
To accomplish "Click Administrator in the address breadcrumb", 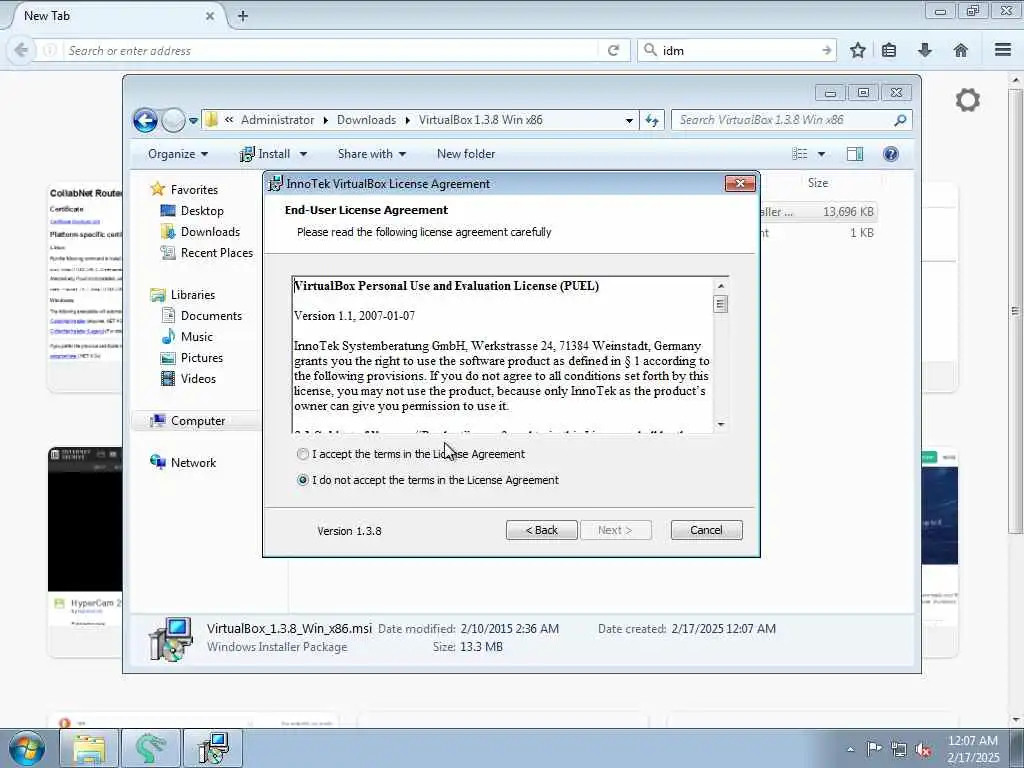I will [x=278, y=120].
